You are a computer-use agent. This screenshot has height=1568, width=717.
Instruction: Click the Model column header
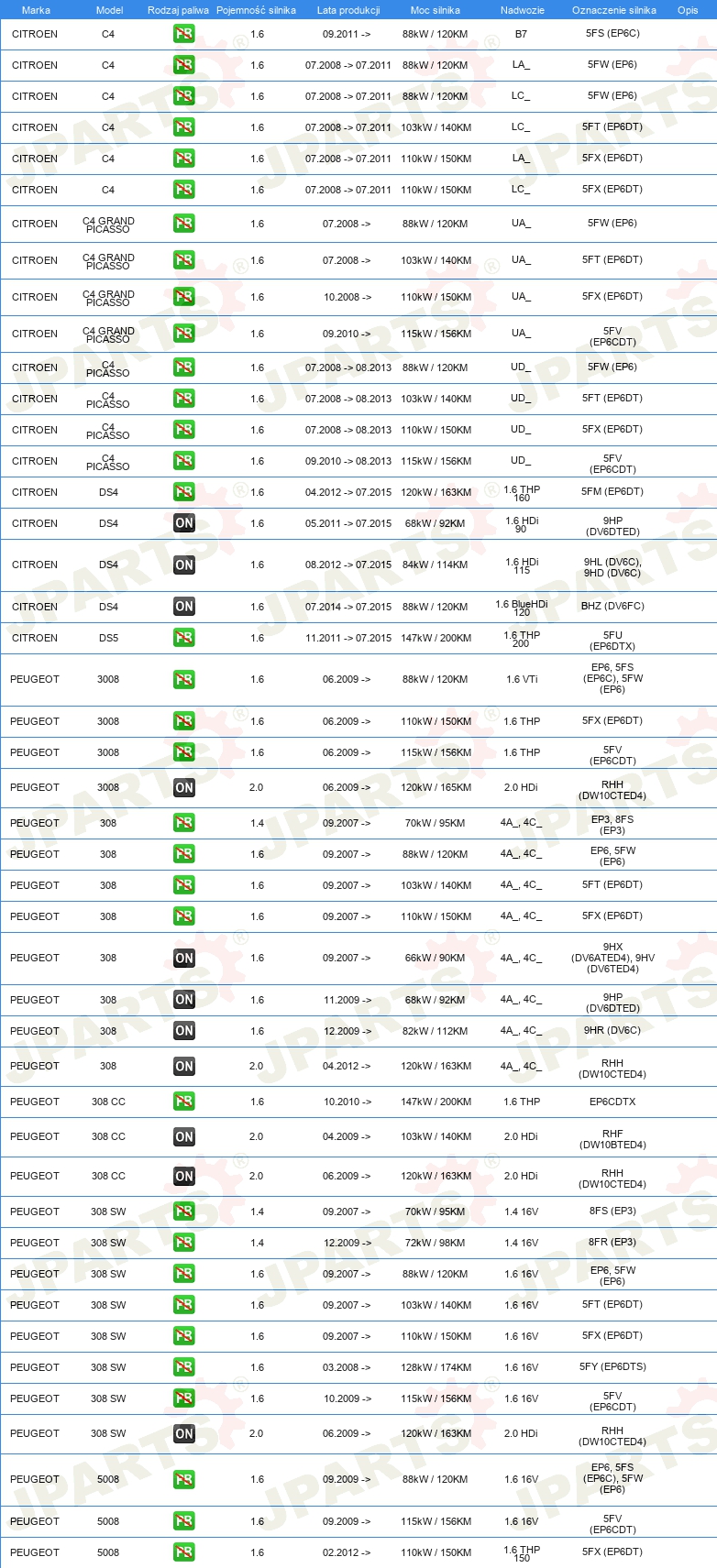(x=110, y=10)
